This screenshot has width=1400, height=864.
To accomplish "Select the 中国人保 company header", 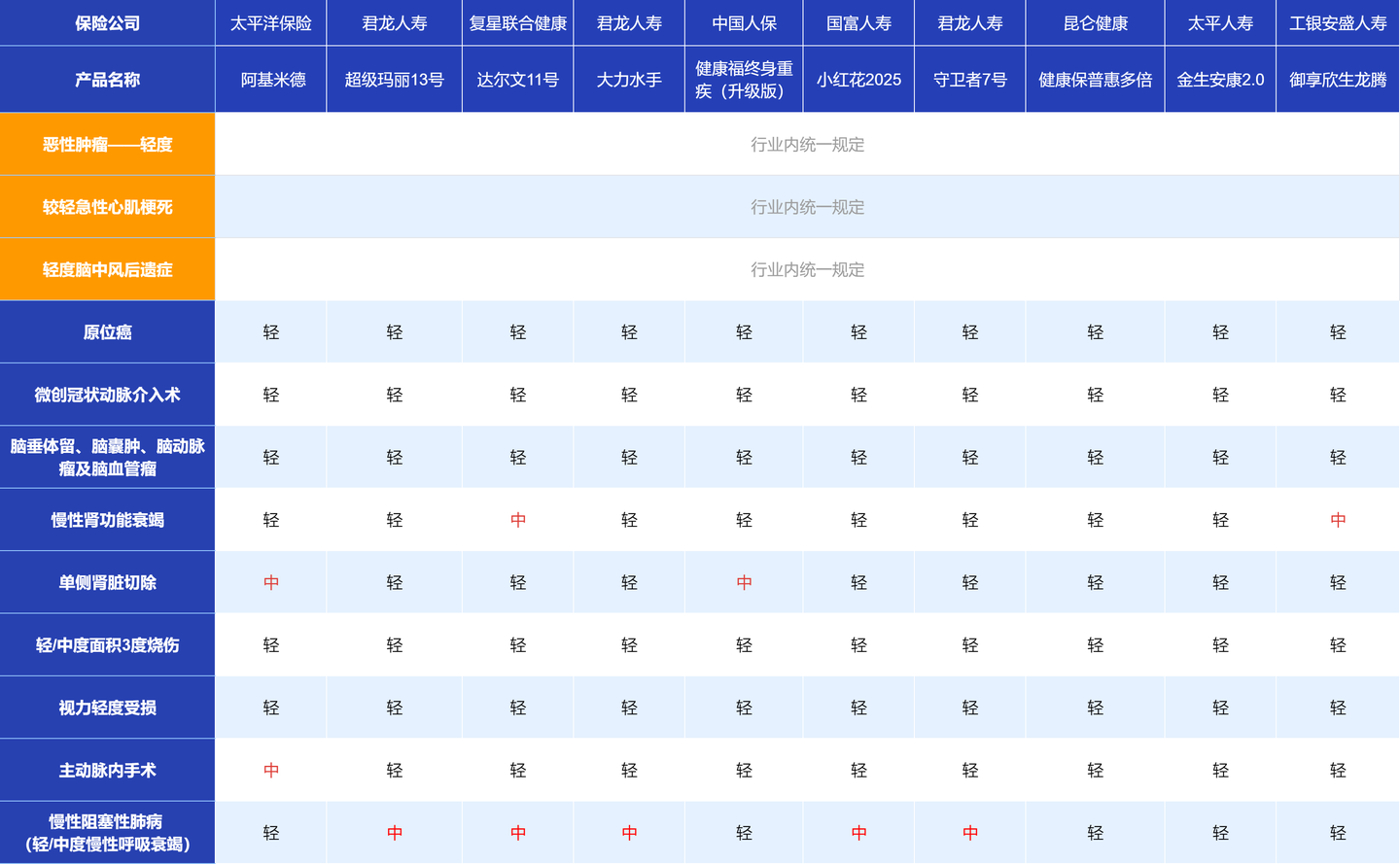I will [745, 23].
